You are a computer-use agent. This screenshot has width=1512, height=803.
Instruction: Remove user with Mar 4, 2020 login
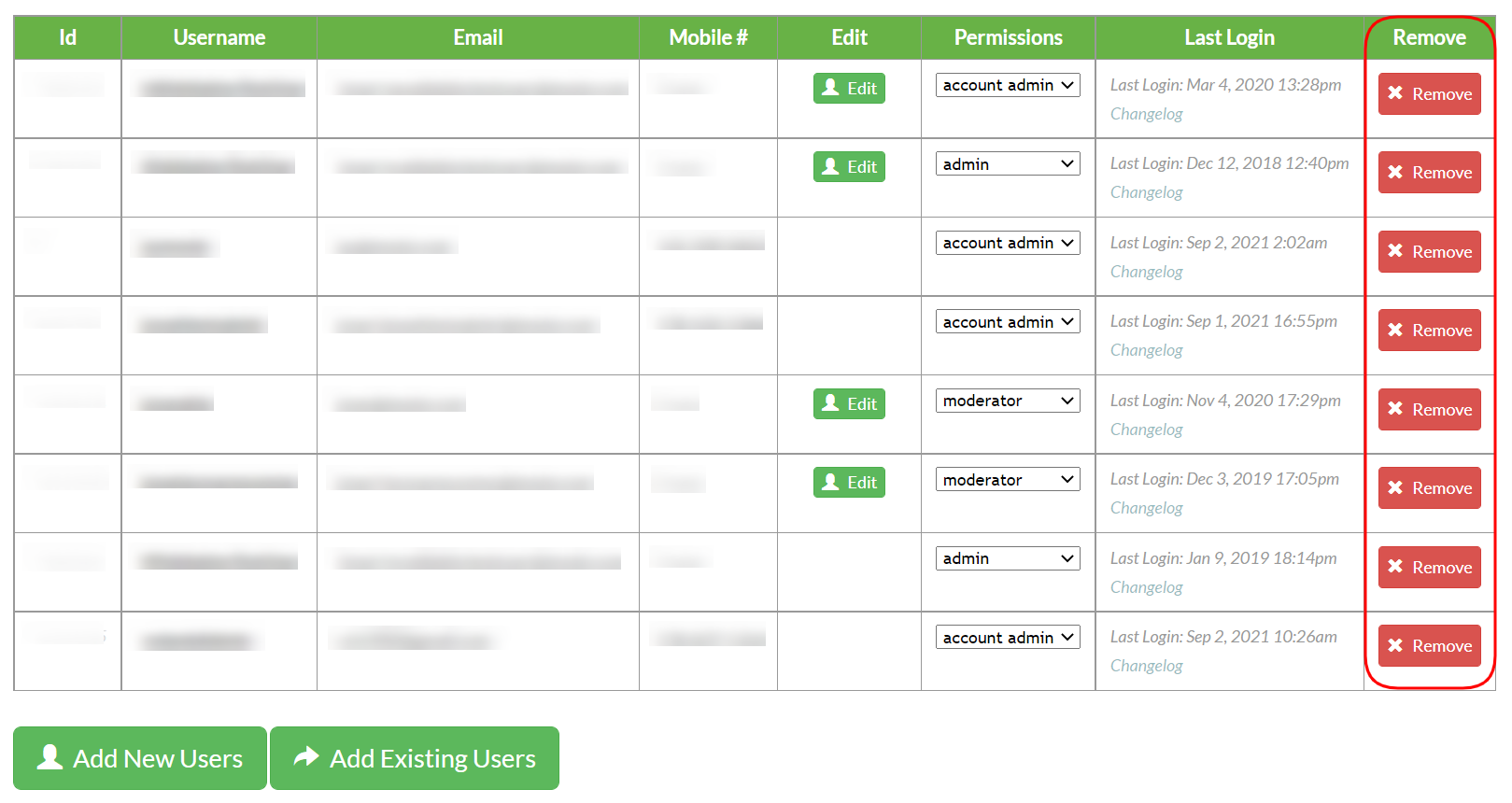(x=1429, y=94)
